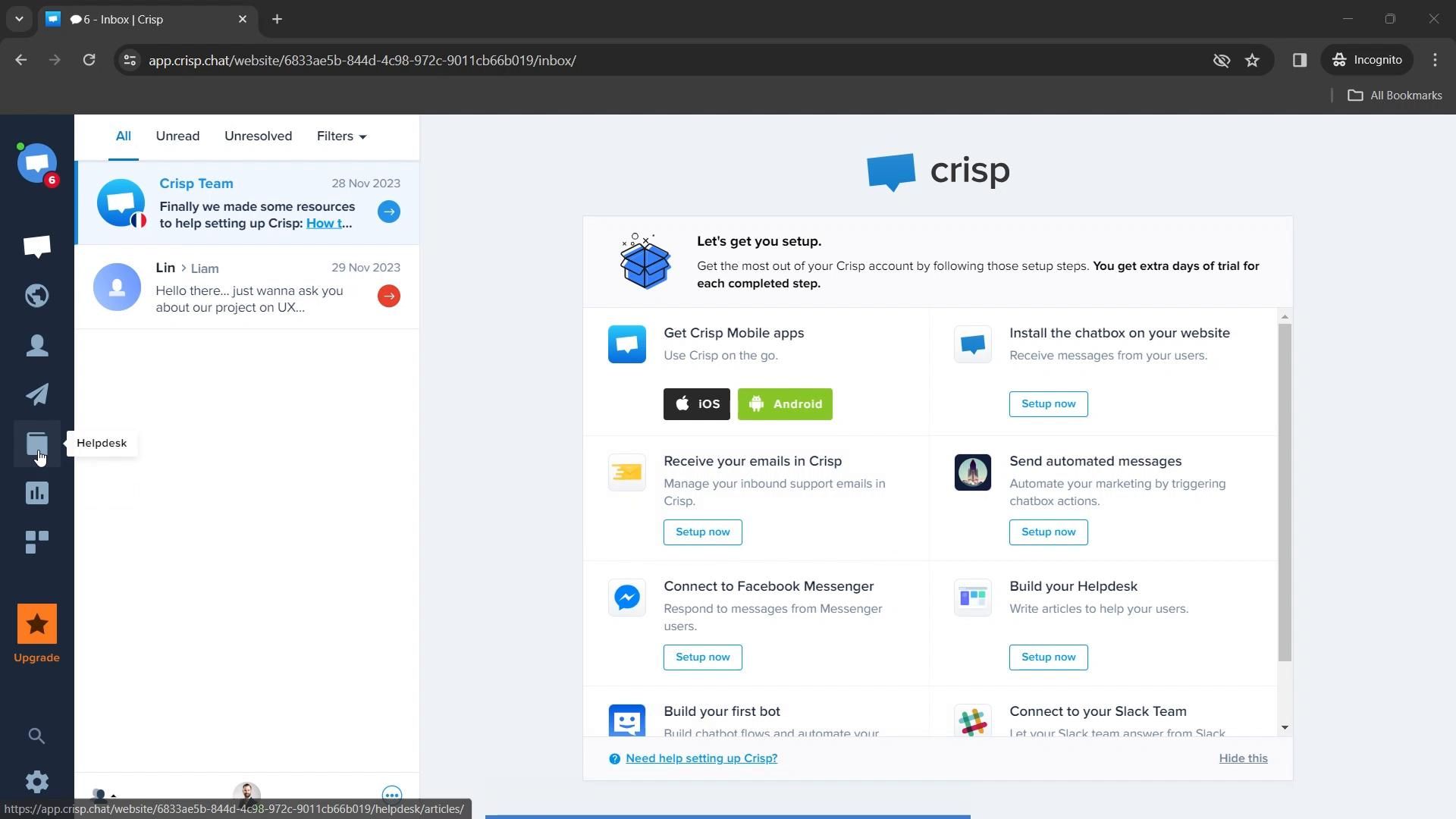
Task: Switch to the All conversations tab
Action: click(123, 136)
